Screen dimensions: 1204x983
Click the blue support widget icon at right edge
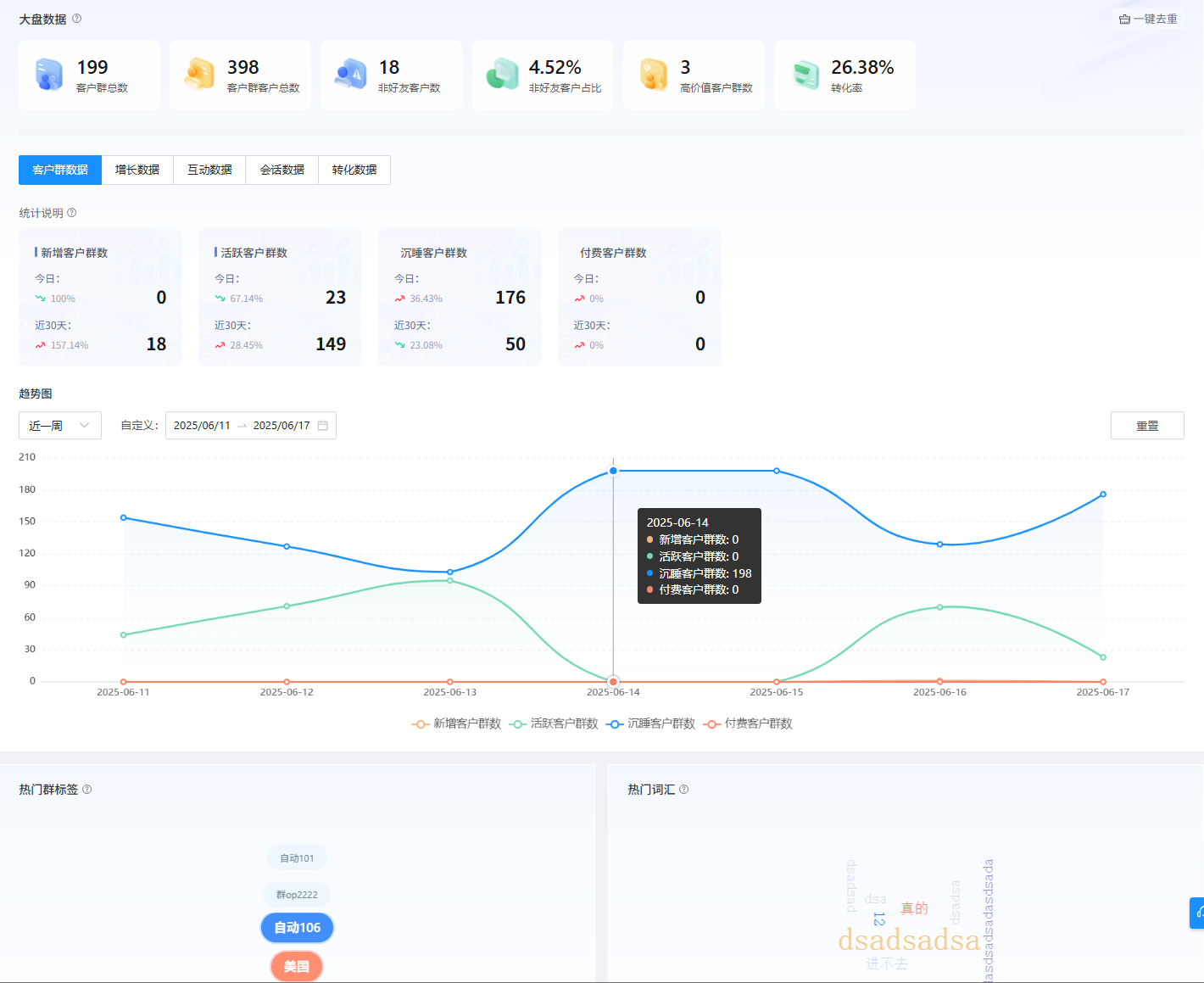click(1197, 913)
